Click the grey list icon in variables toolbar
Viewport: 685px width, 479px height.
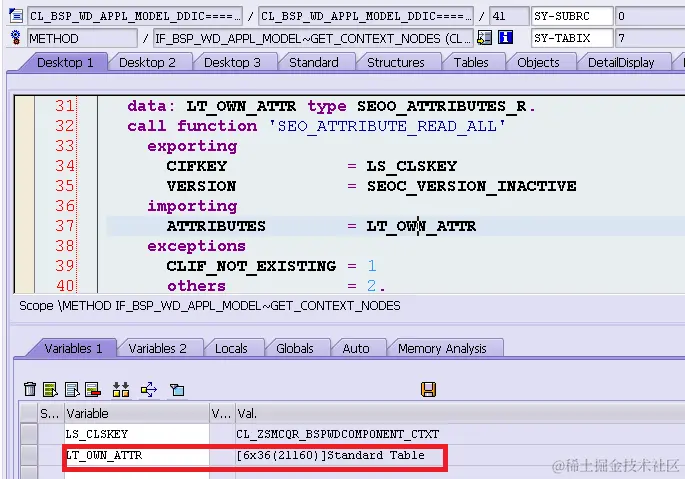tap(72, 389)
